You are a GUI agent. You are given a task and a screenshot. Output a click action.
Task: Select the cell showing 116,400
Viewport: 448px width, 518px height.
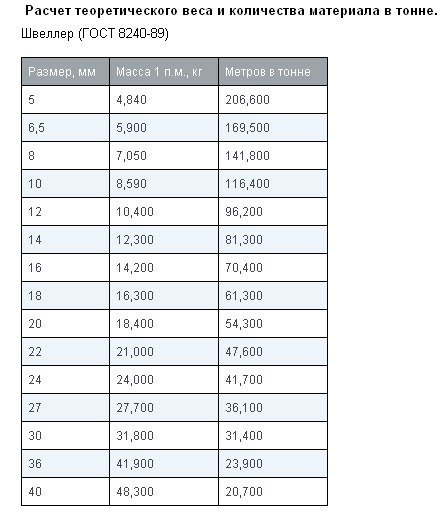tap(273, 184)
